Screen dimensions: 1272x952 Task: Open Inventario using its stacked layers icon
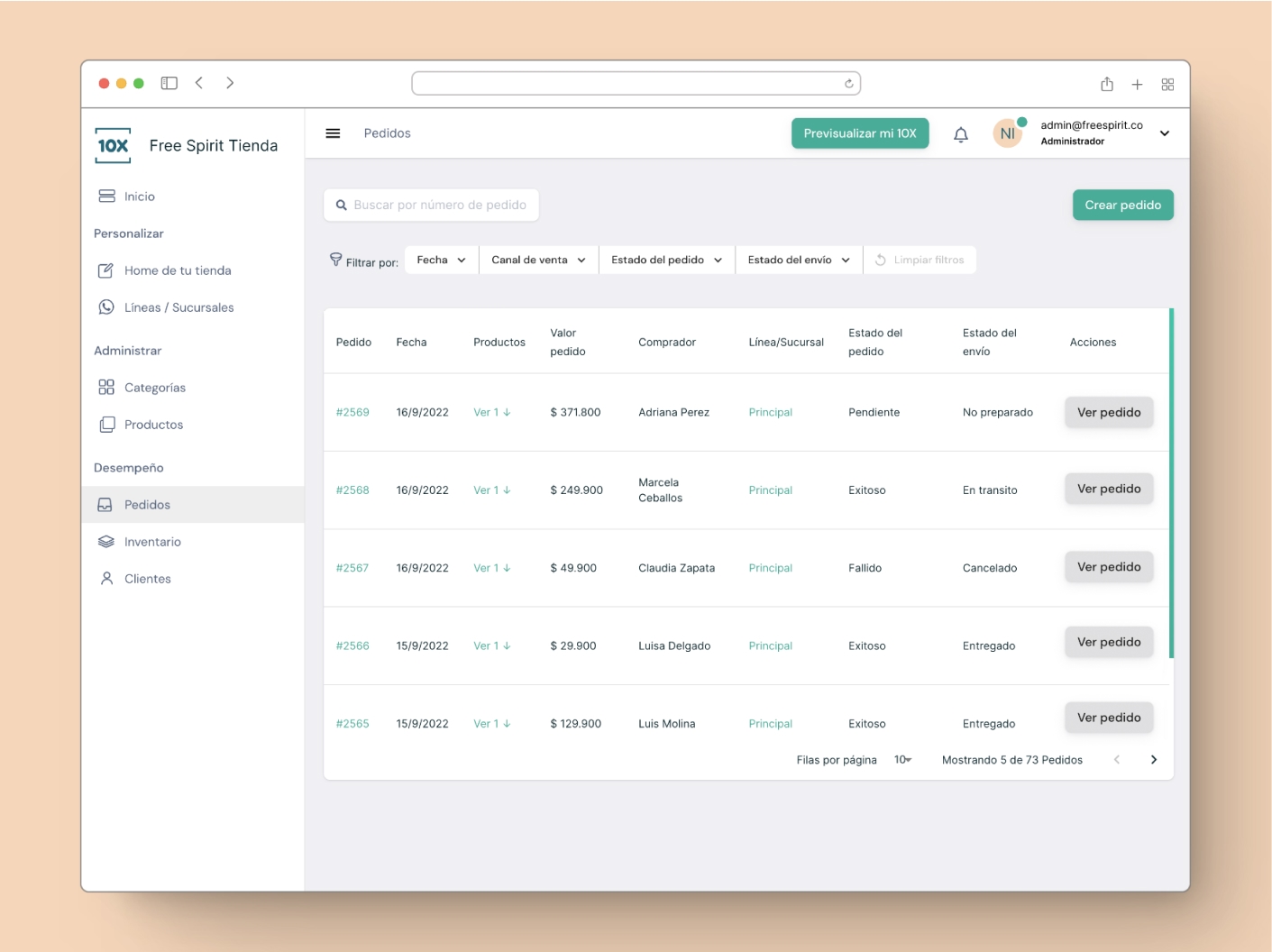pyautogui.click(x=107, y=541)
